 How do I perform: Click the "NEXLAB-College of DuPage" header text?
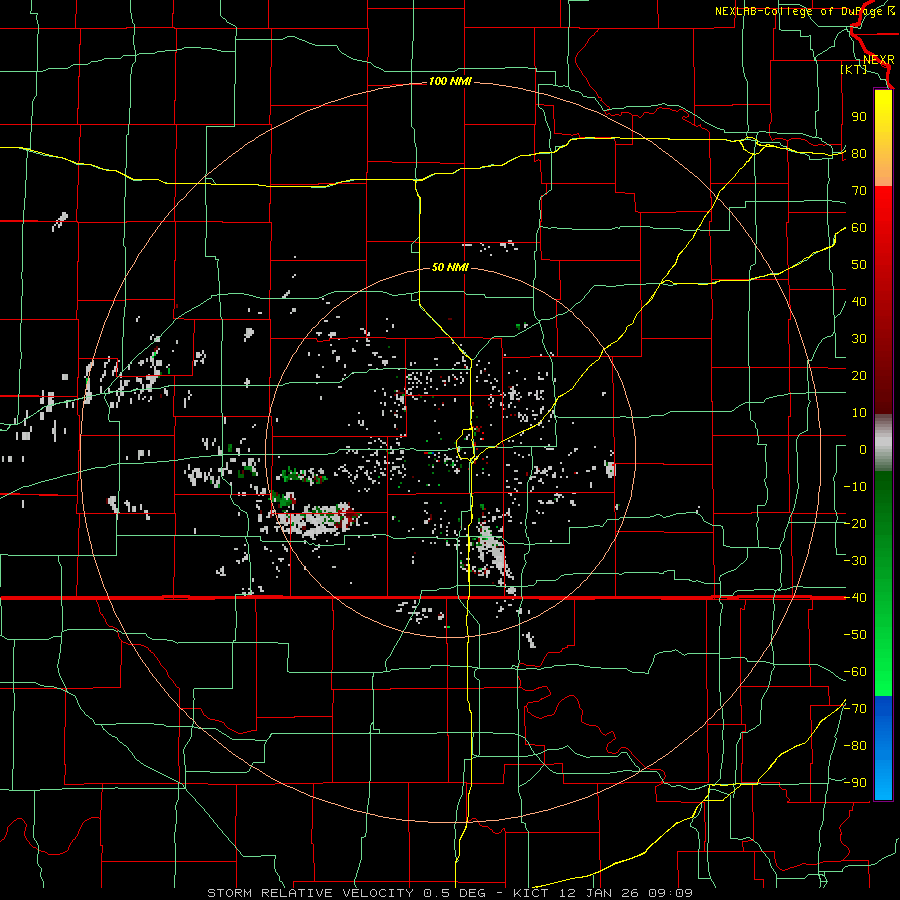pyautogui.click(x=800, y=11)
